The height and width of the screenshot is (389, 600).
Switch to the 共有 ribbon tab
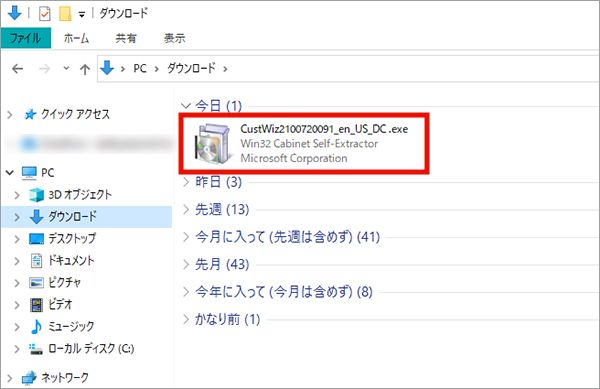pyautogui.click(x=126, y=38)
